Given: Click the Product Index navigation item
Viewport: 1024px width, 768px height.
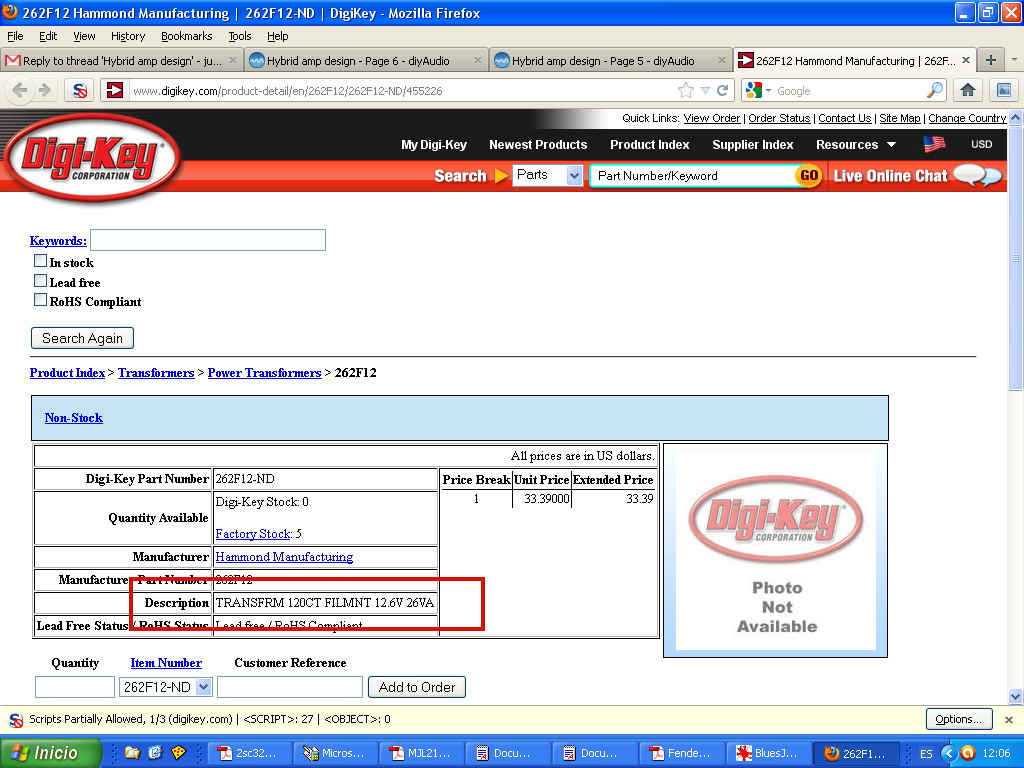Looking at the screenshot, I should [x=650, y=144].
